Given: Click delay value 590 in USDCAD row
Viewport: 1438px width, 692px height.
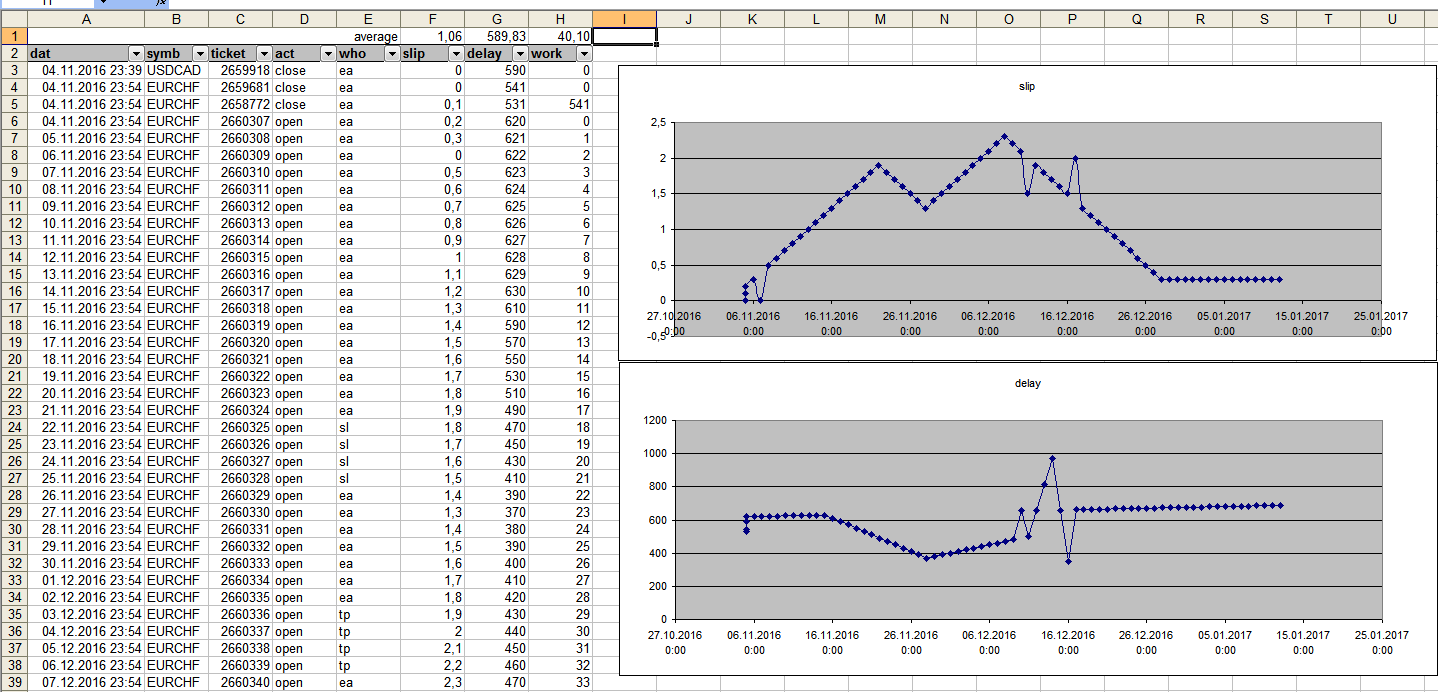Looking at the screenshot, I should (496, 71).
